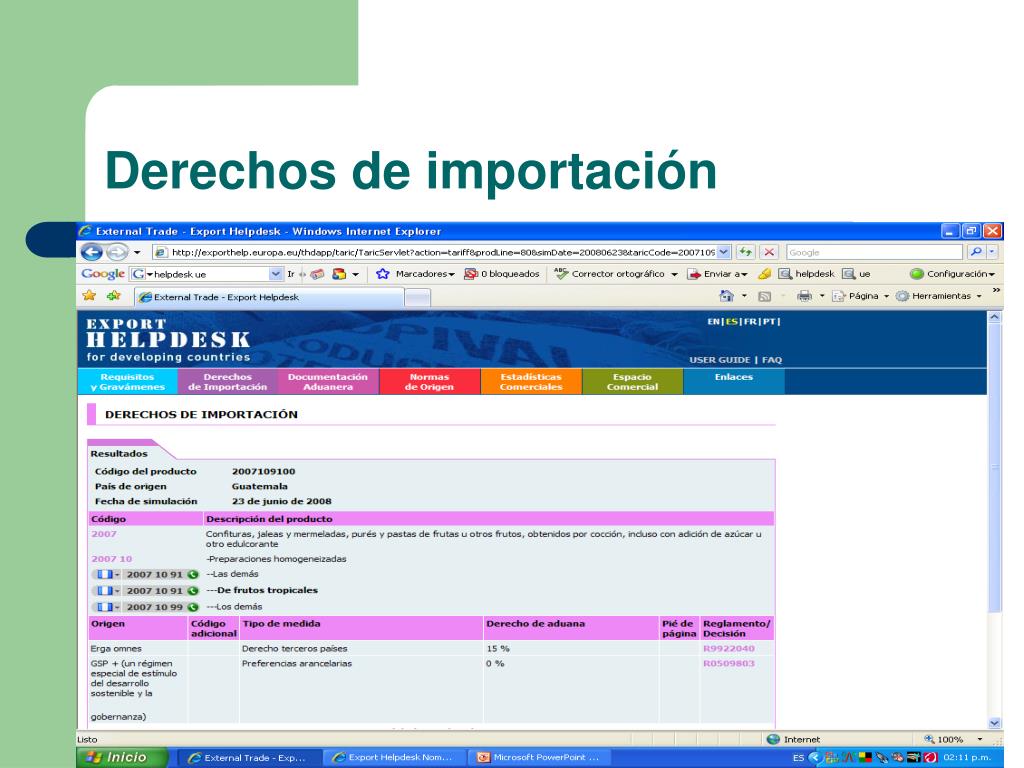
Task: Open the 'Normas de Origen' tab
Action: click(x=429, y=382)
